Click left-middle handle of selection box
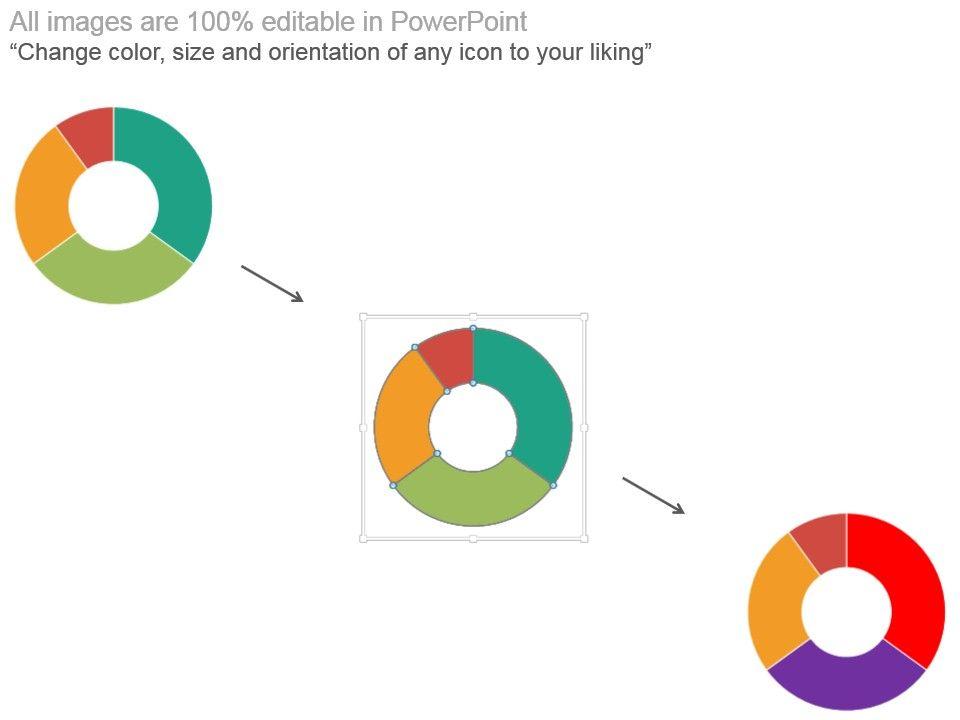This screenshot has width=960, height=720. [x=363, y=428]
